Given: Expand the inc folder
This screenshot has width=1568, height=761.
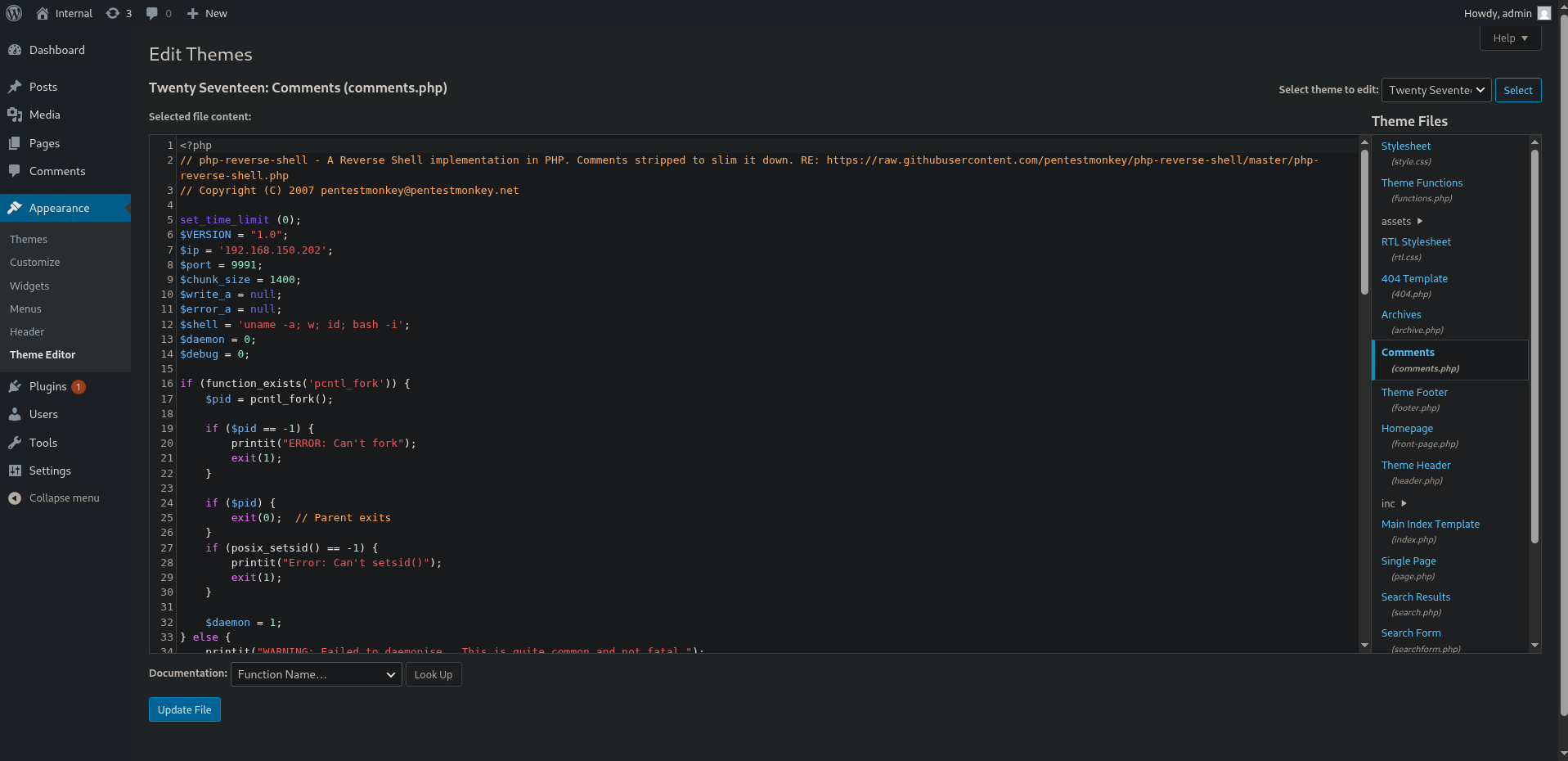Looking at the screenshot, I should [1394, 503].
